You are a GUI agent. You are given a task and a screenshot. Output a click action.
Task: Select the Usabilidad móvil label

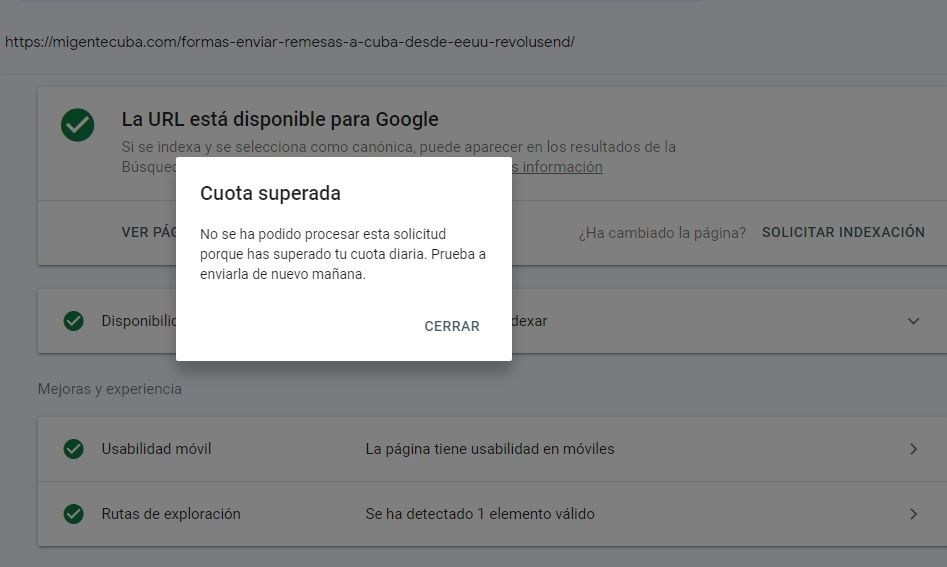tap(156, 449)
